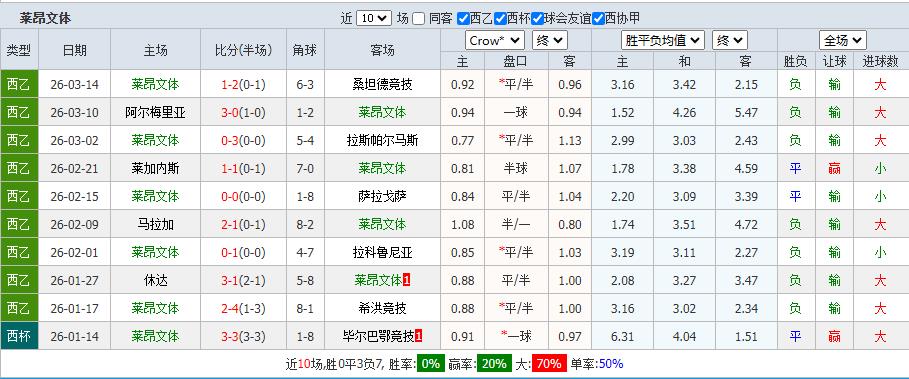909x379 pixels.
Task: Open the Crow* bookmaker dropdown
Action: [x=495, y=41]
